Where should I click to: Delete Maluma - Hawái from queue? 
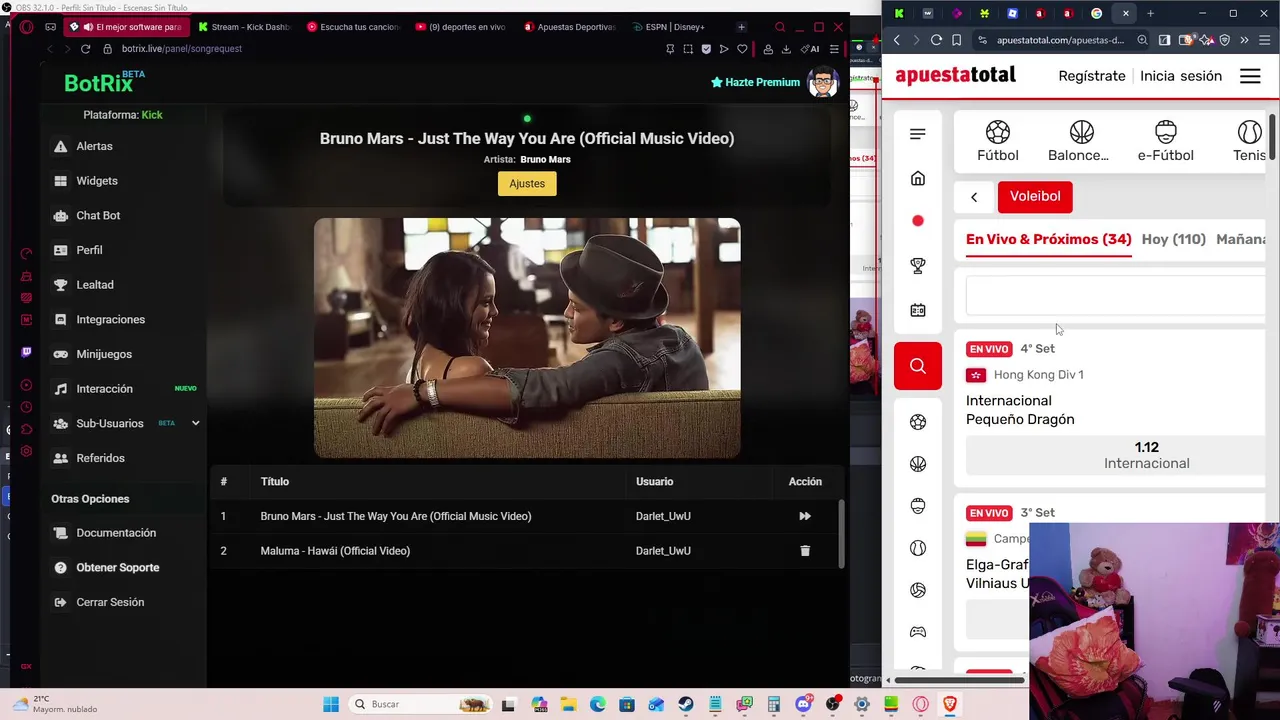805,551
